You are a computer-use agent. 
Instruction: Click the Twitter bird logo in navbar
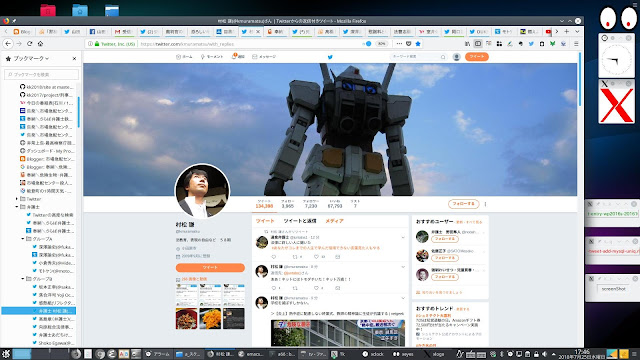tap(330, 57)
